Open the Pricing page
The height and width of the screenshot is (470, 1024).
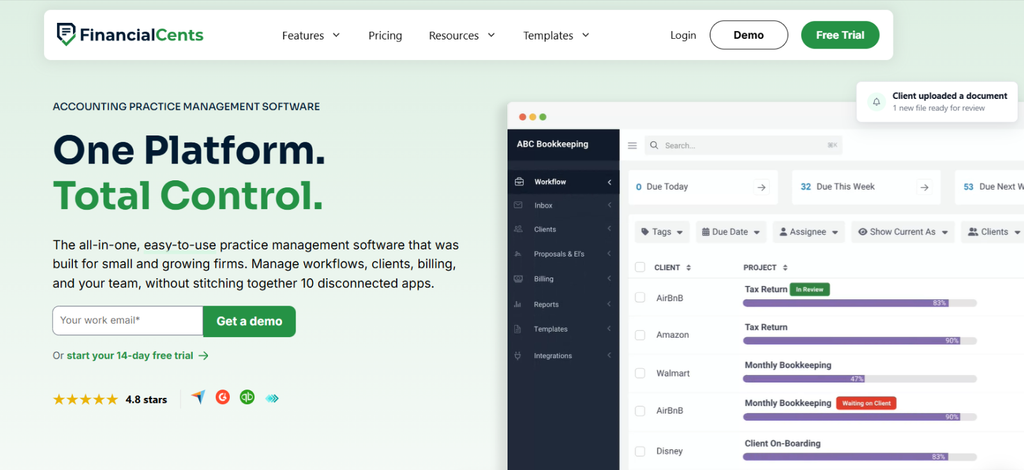point(385,35)
